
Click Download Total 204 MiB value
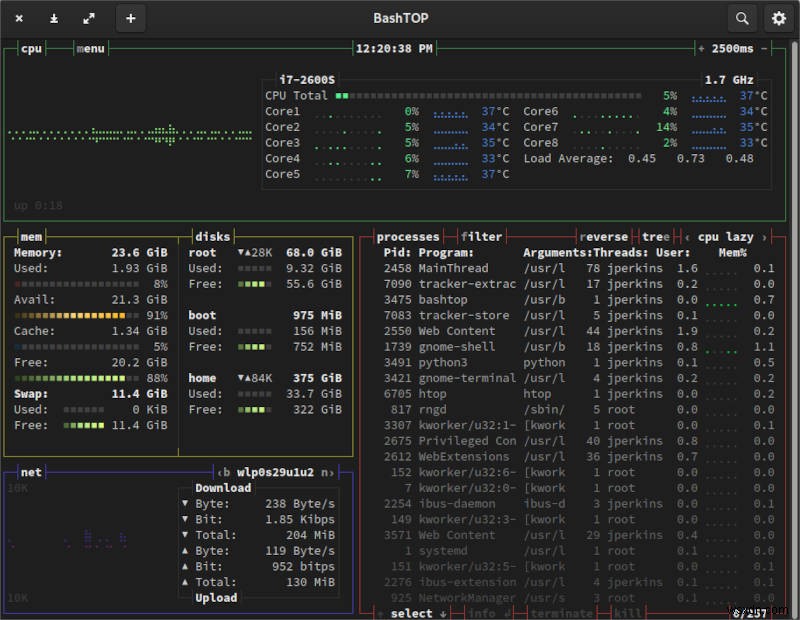[x=310, y=535]
